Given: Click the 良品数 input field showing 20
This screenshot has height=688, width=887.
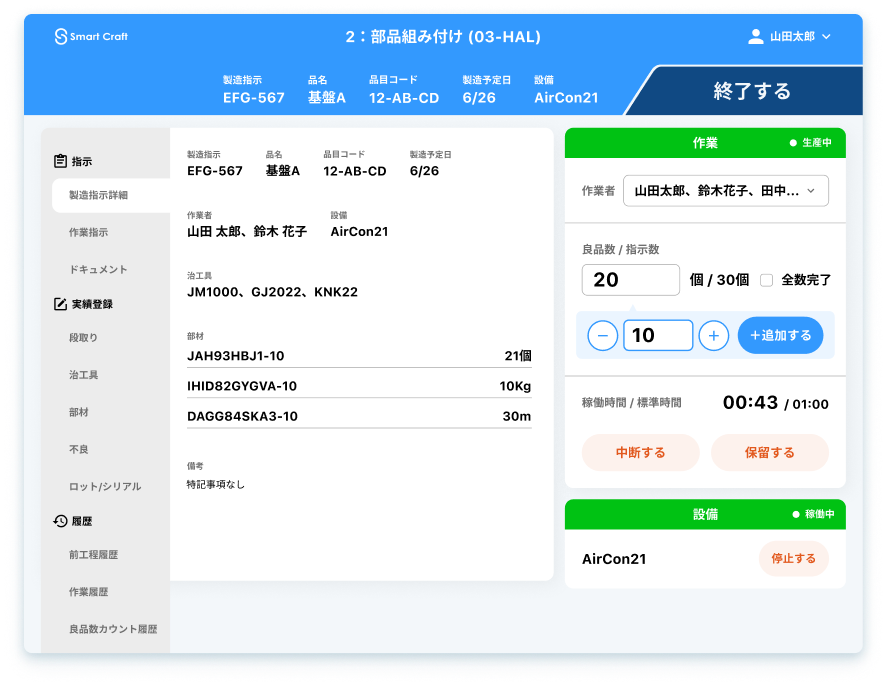Looking at the screenshot, I should click(631, 280).
